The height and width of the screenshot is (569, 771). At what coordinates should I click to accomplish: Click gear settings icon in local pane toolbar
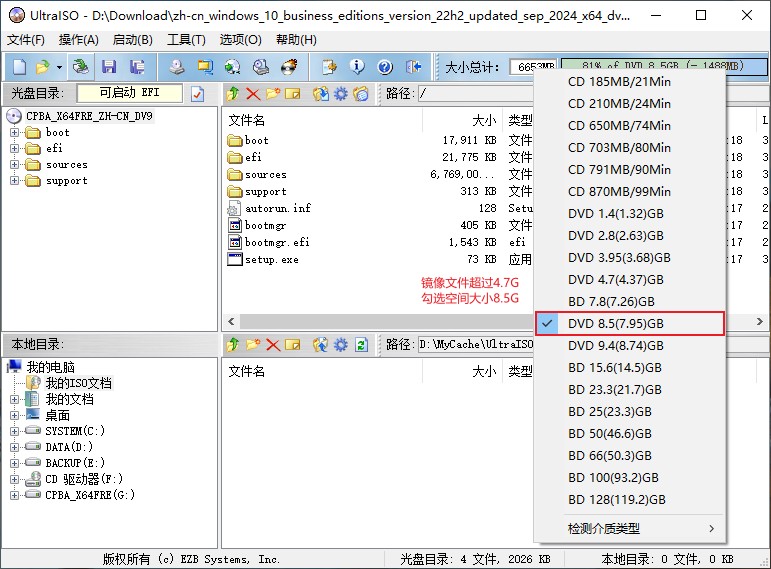(341, 344)
